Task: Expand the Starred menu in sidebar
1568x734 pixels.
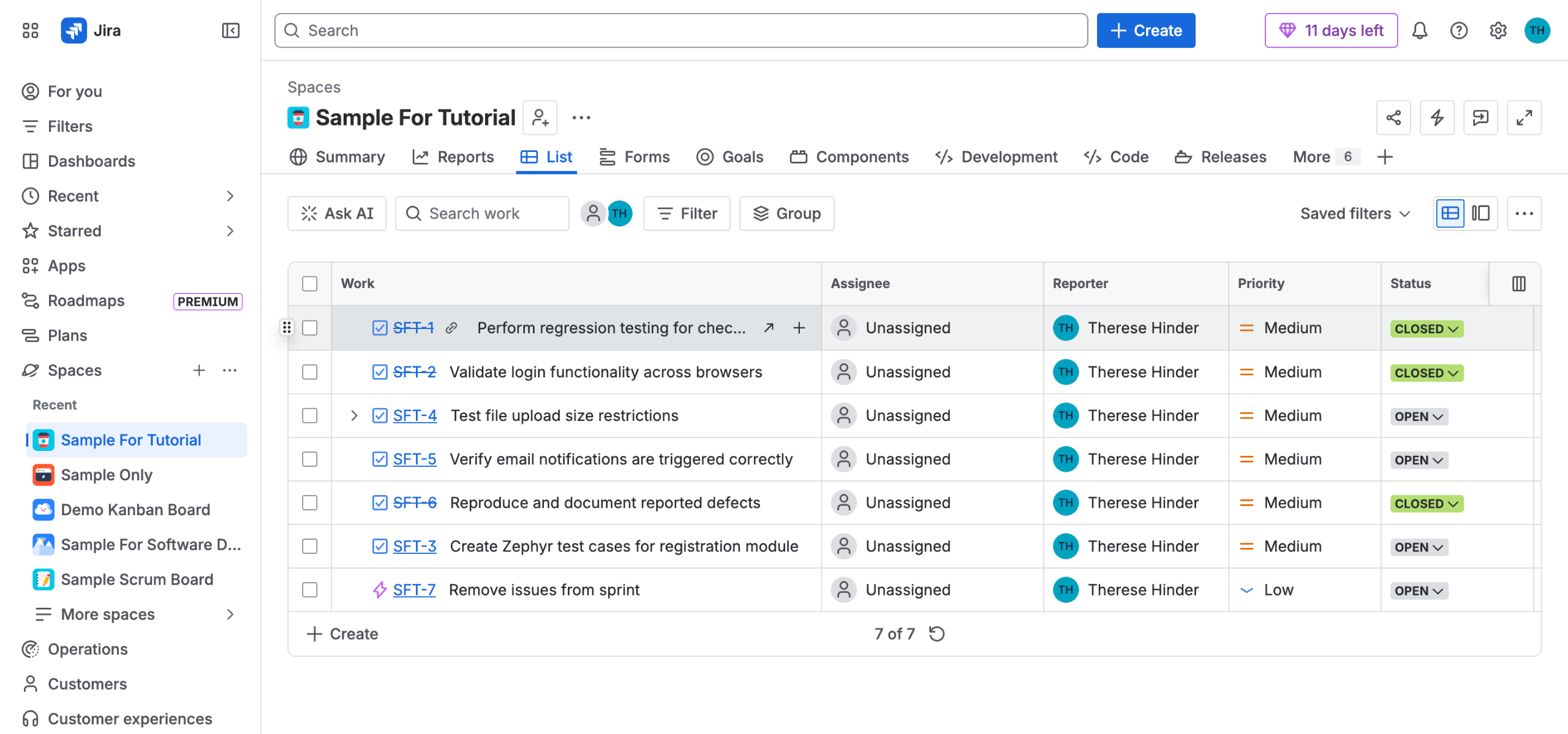Action: pos(230,231)
